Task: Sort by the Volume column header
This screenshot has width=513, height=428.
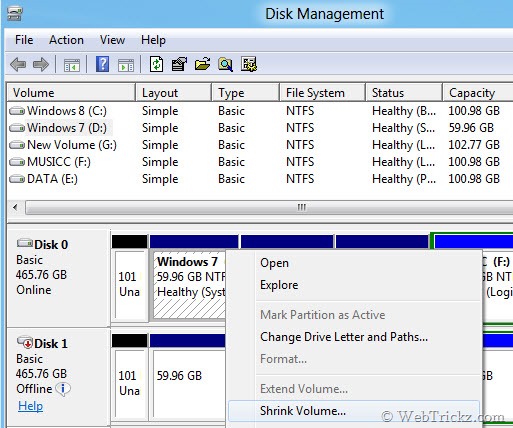Action: click(71, 92)
